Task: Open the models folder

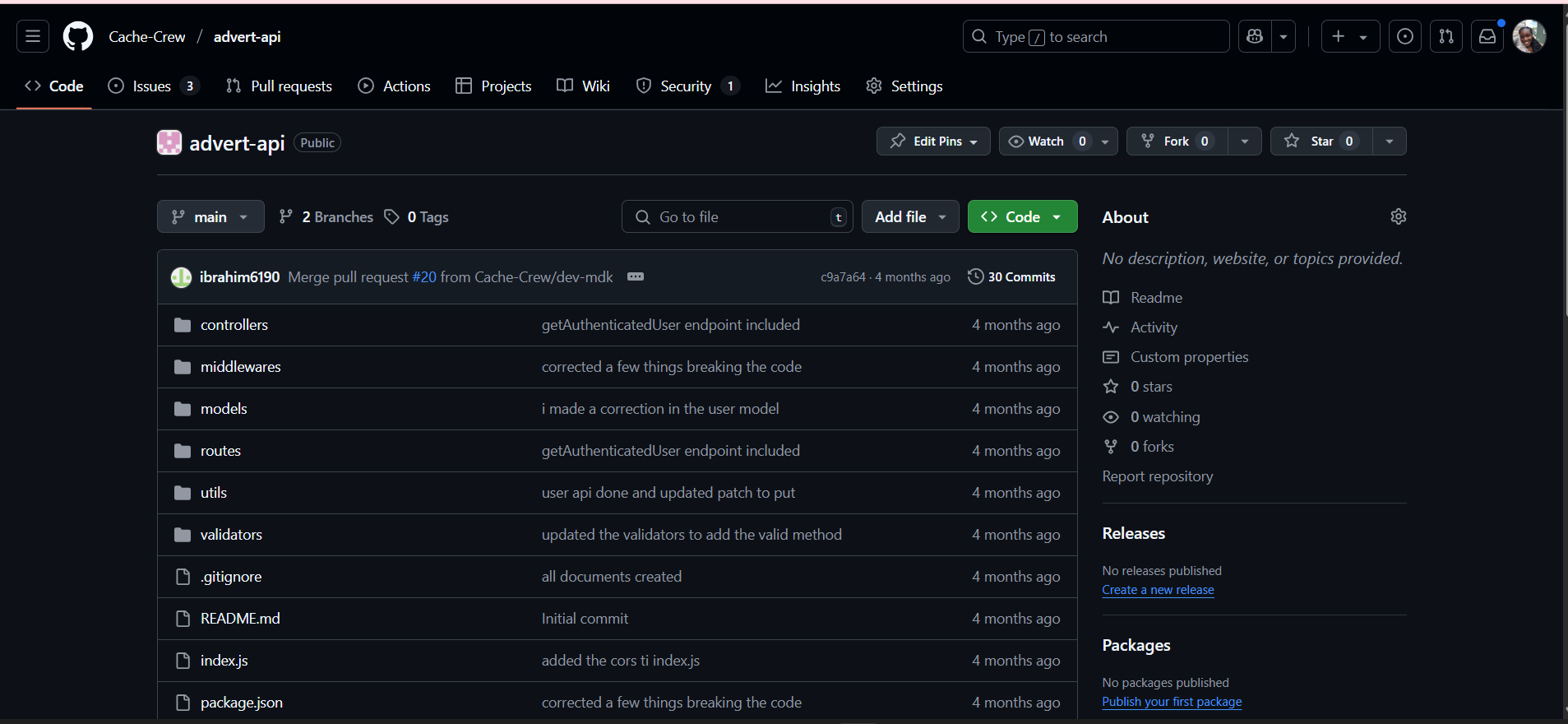Action: click(224, 409)
